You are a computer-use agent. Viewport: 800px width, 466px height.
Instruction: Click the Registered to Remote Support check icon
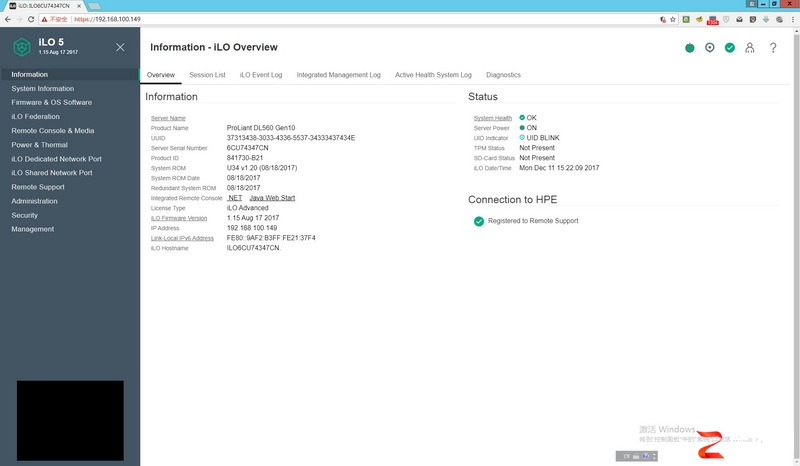(479, 221)
